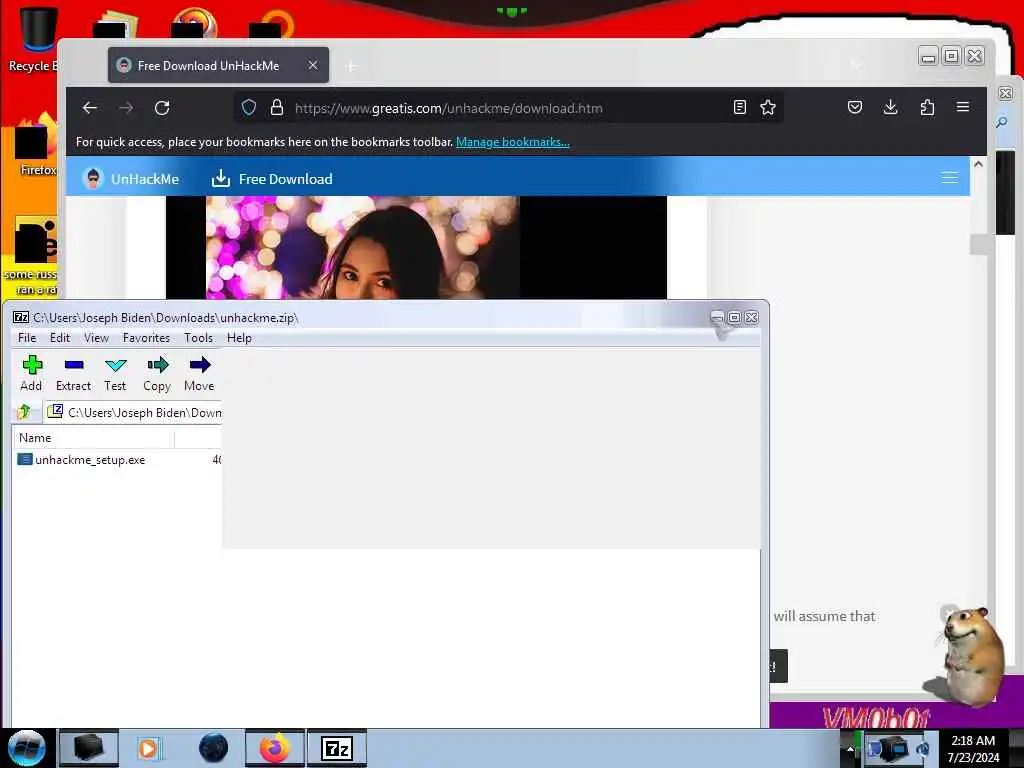Click the Copy icon in 7-Zip toolbar
This screenshot has width=1024, height=768.
point(157,374)
